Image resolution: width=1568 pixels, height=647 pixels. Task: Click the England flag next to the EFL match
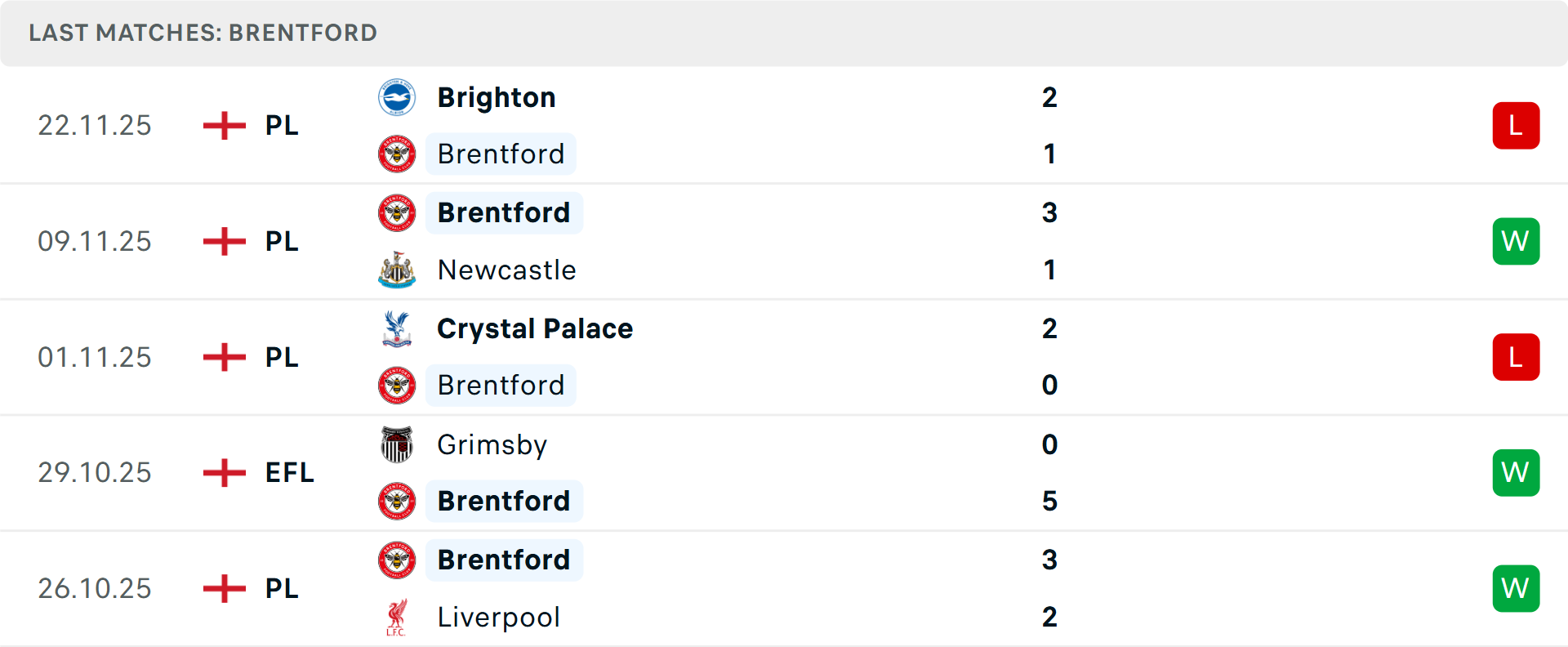[x=222, y=472]
